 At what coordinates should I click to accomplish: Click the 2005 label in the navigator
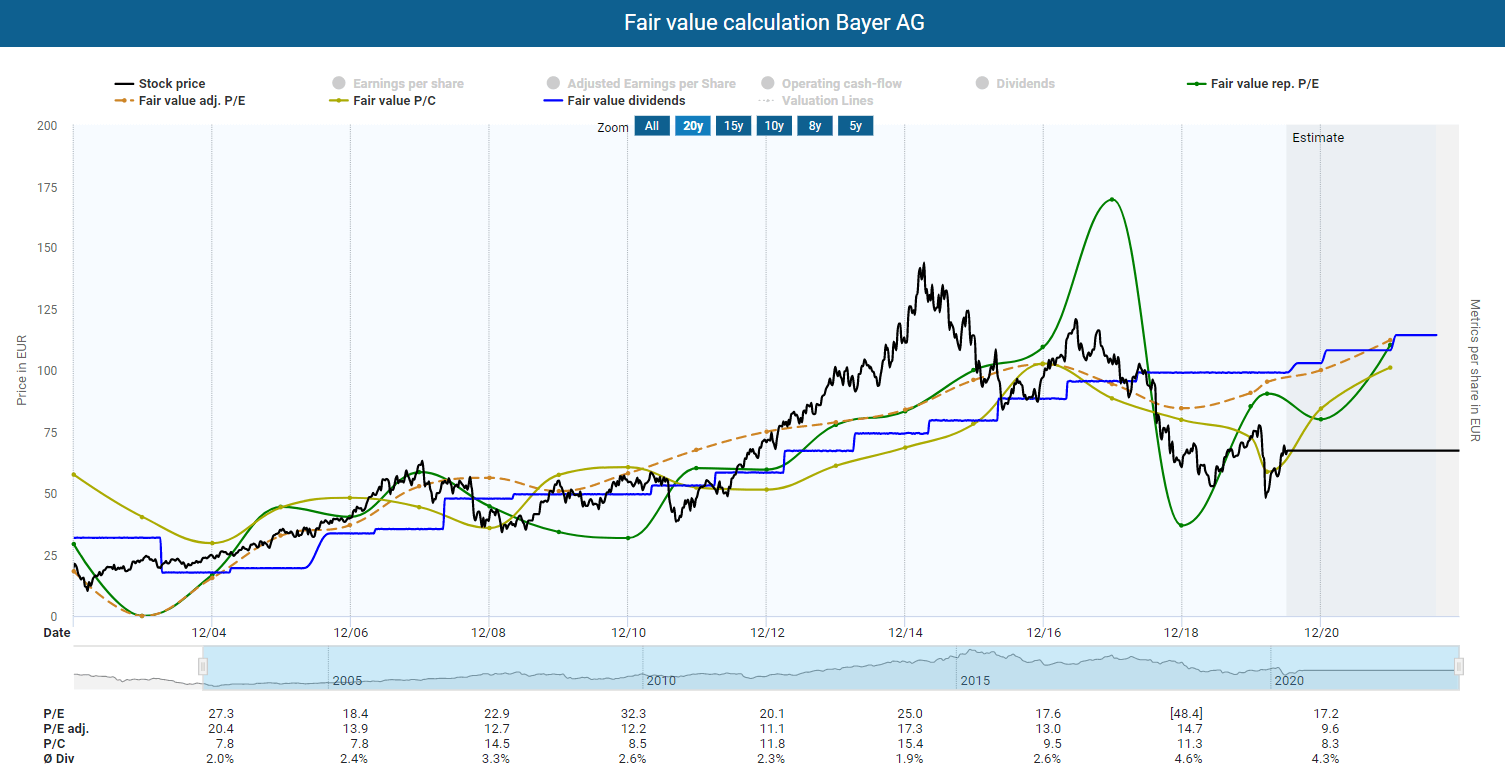[x=347, y=681]
